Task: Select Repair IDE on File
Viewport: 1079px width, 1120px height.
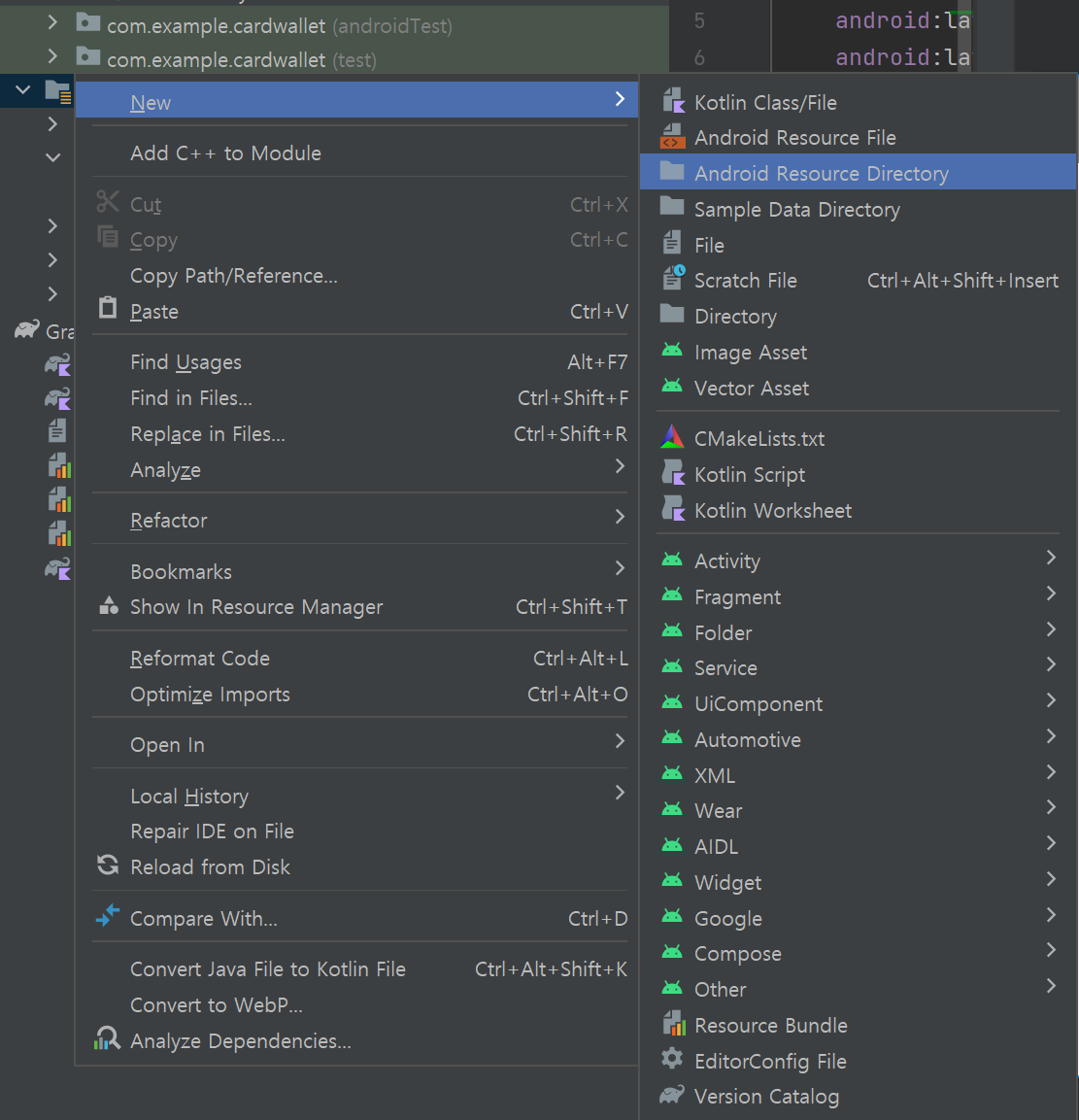Action: [356, 832]
